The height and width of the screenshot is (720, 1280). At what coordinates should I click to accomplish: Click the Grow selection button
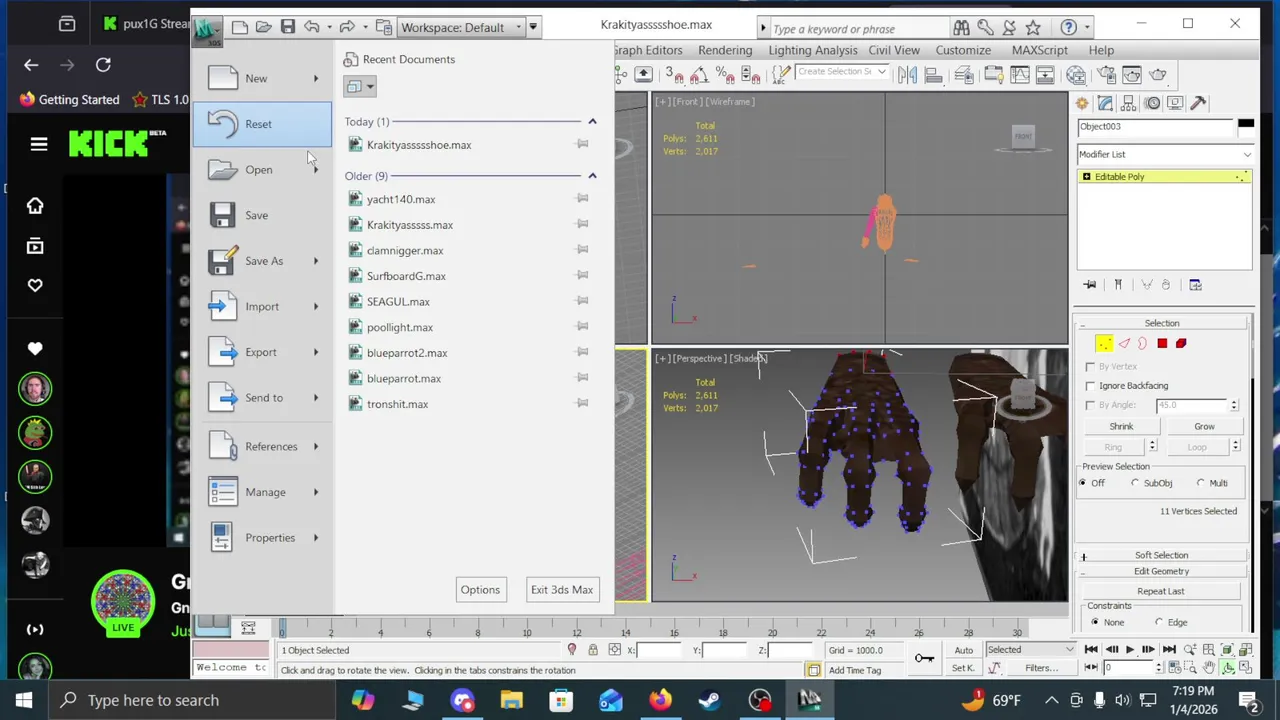pyautogui.click(x=1204, y=427)
